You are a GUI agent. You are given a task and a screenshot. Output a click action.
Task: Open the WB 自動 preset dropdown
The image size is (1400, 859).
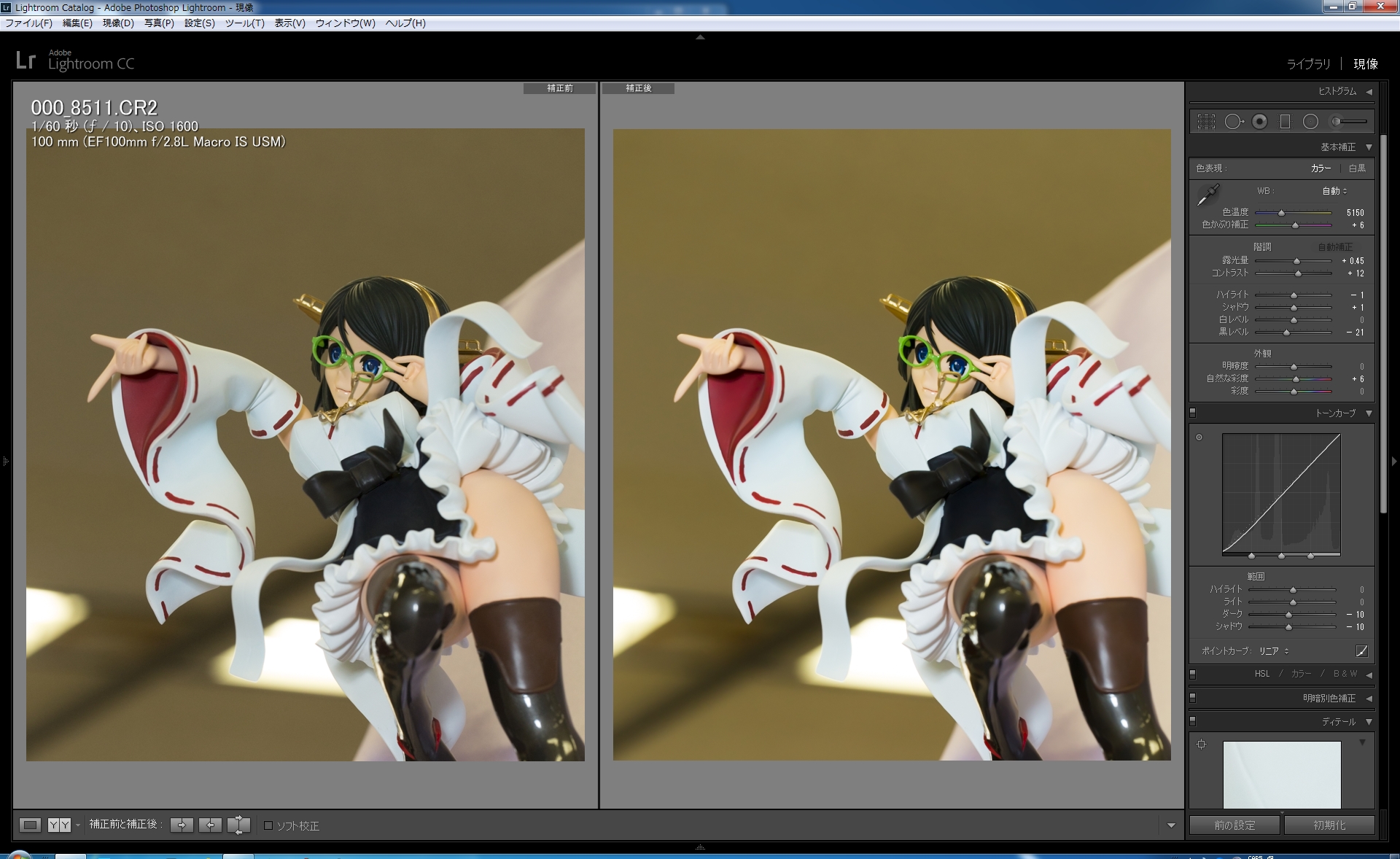point(1335,191)
